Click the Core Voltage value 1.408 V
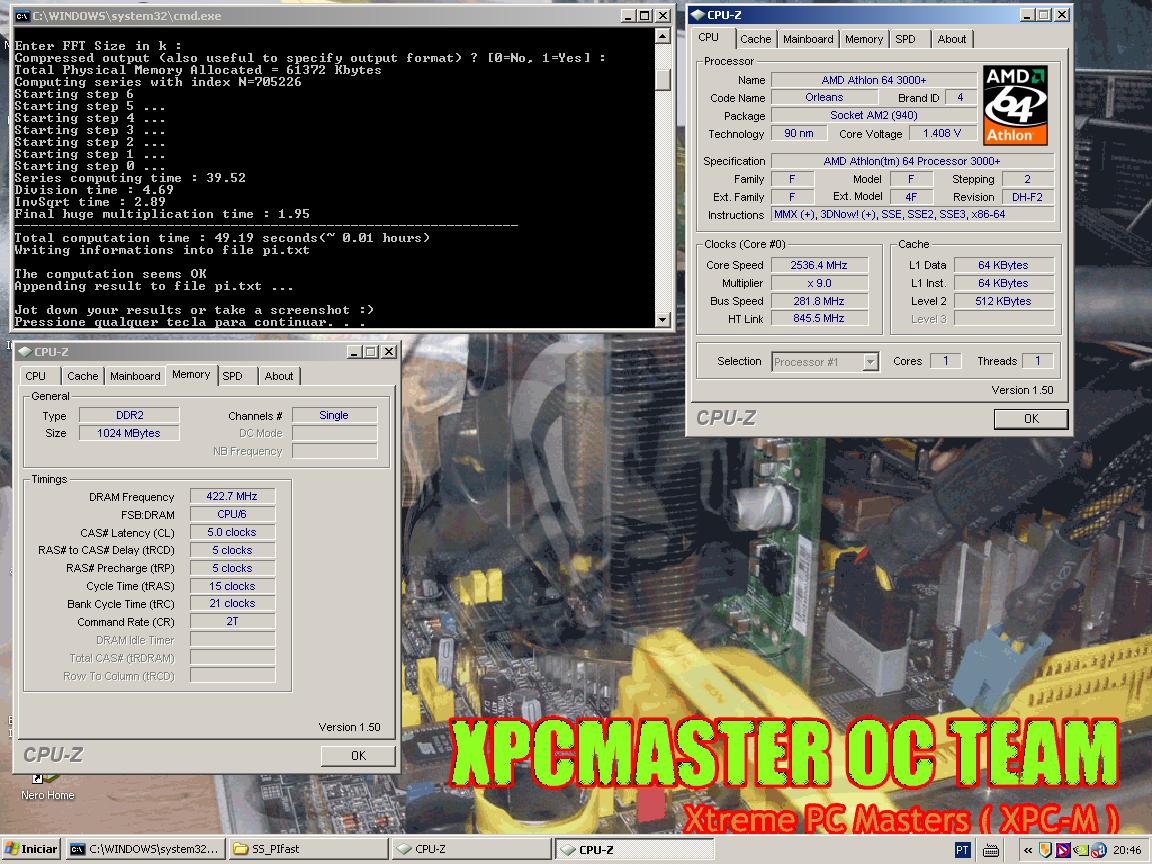1152x864 pixels. [943, 134]
